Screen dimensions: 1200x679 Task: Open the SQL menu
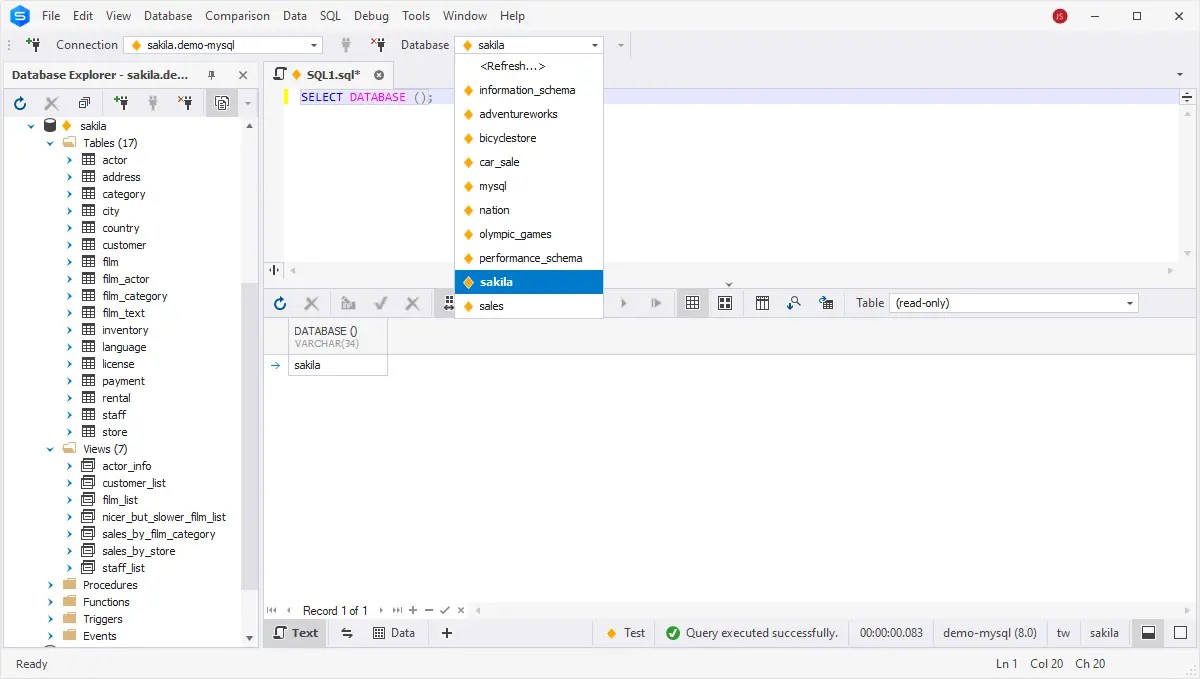[330, 16]
